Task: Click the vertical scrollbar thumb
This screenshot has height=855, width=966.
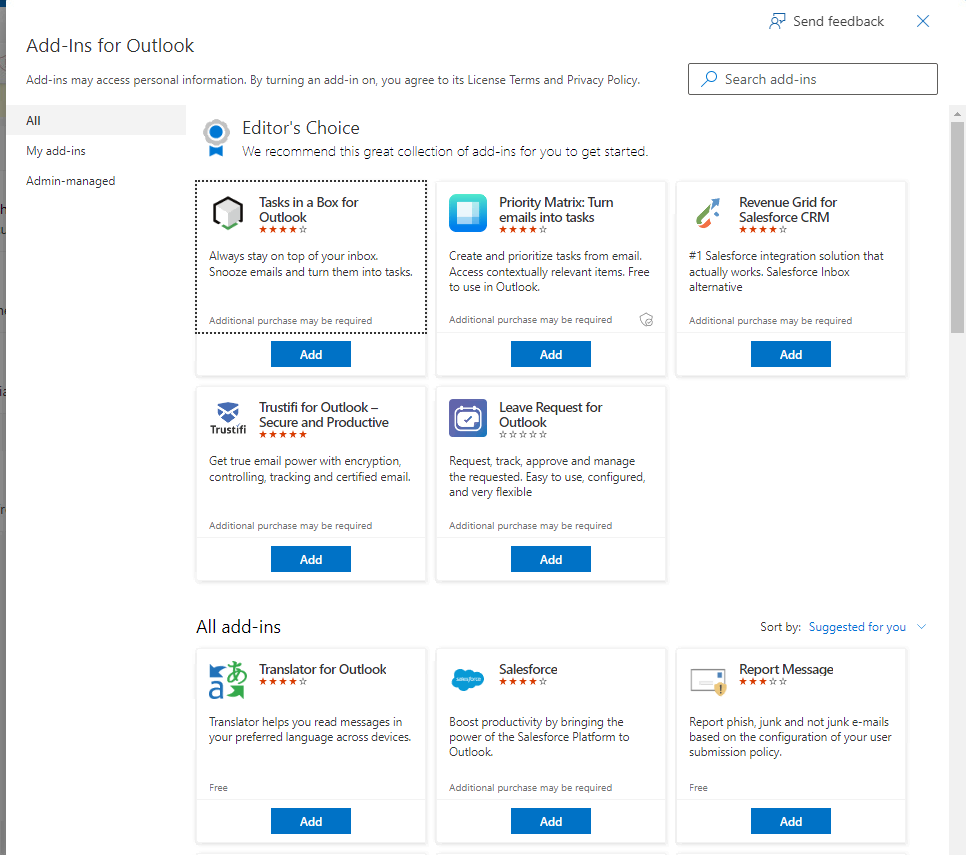Action: (957, 227)
